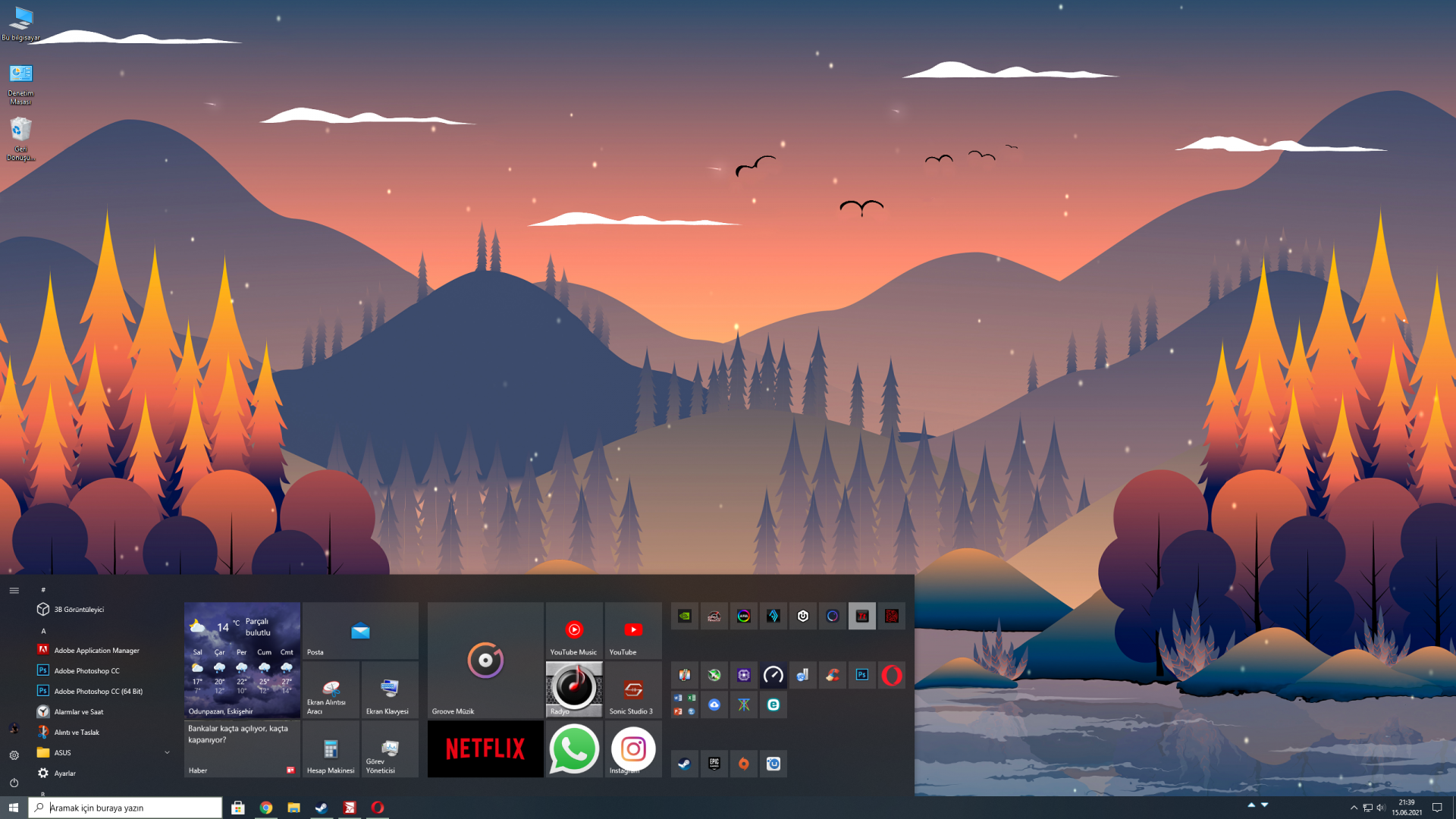Open the volume control in system tray

pyautogui.click(x=1381, y=808)
